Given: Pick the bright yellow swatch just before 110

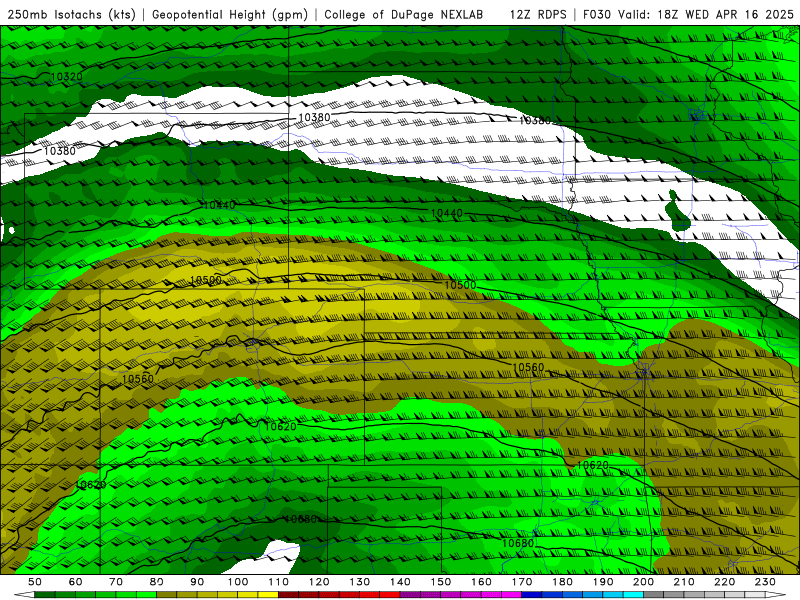Looking at the screenshot, I should coord(268,595).
